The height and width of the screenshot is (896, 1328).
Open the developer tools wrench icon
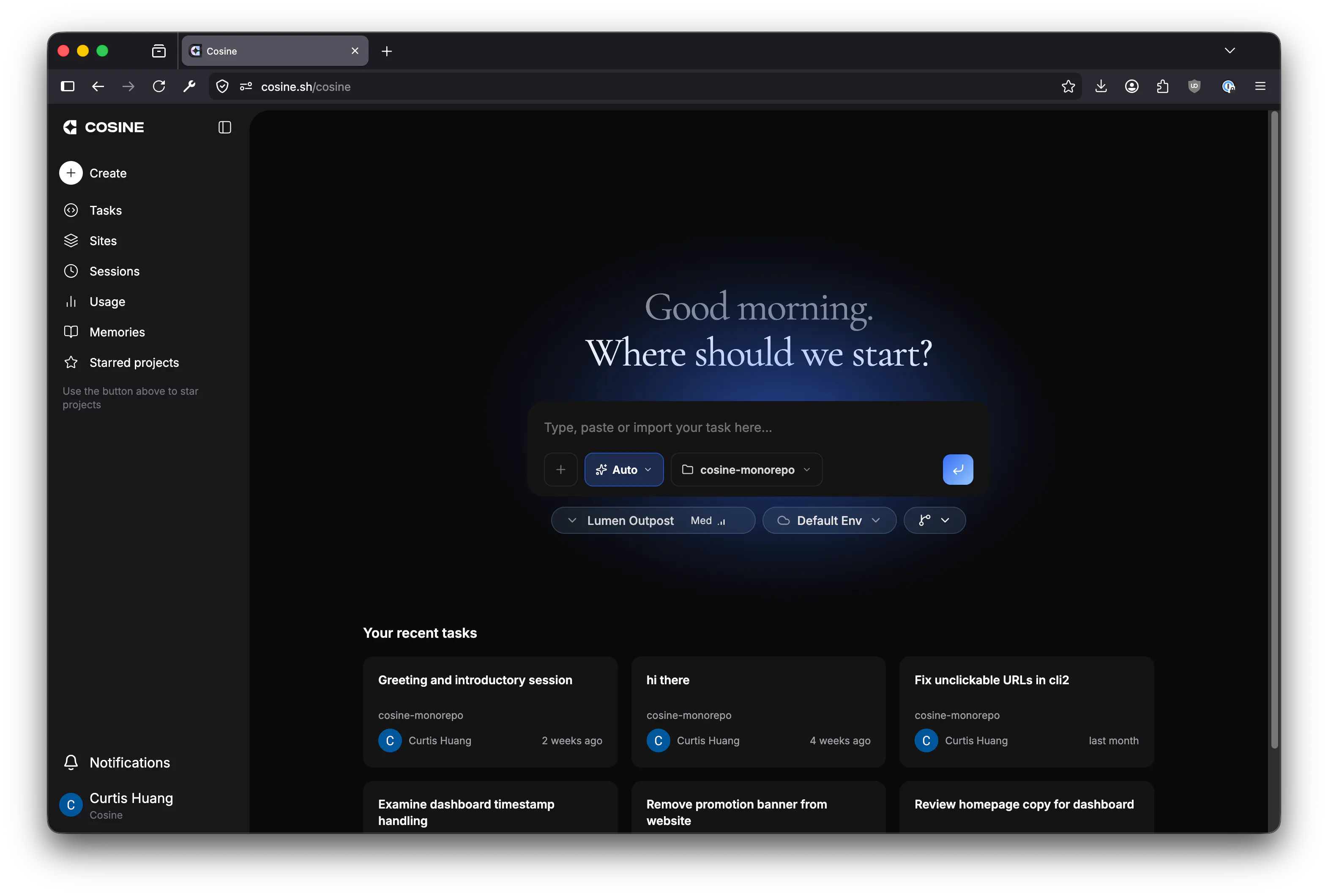tap(189, 86)
